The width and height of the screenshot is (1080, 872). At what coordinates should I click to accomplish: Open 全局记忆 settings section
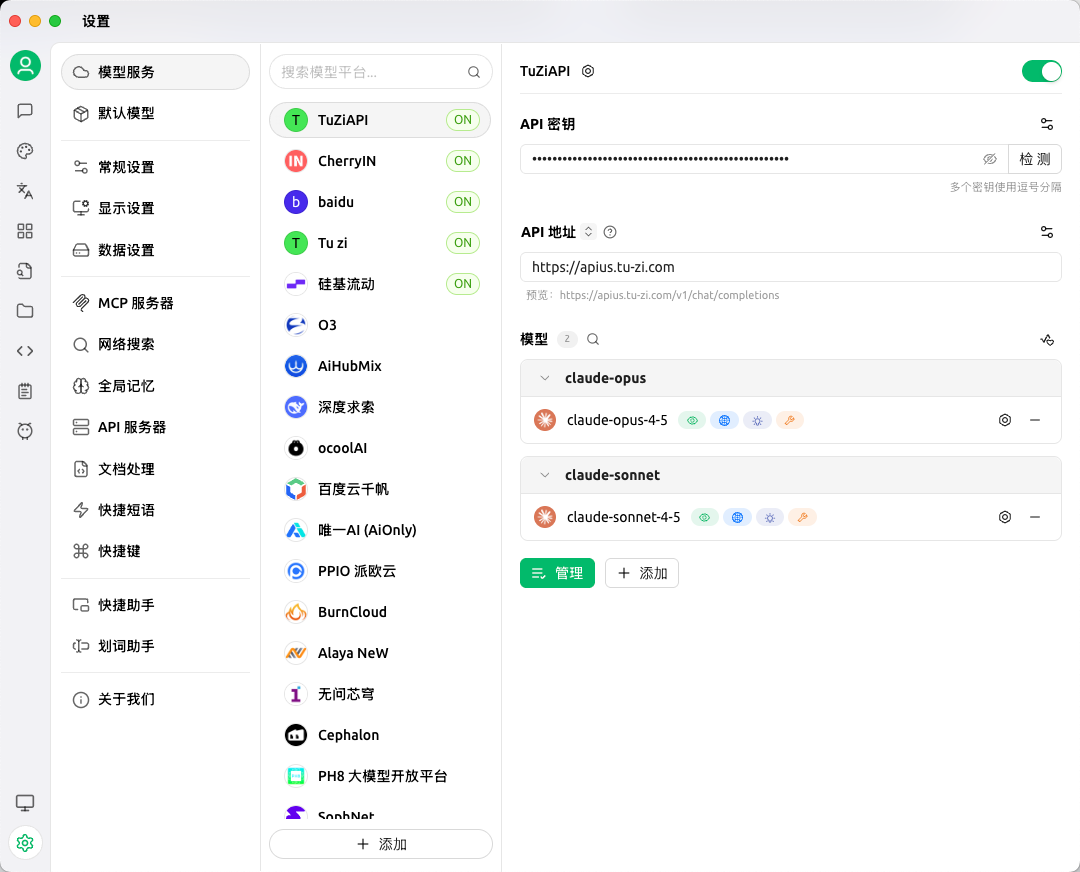[155, 386]
